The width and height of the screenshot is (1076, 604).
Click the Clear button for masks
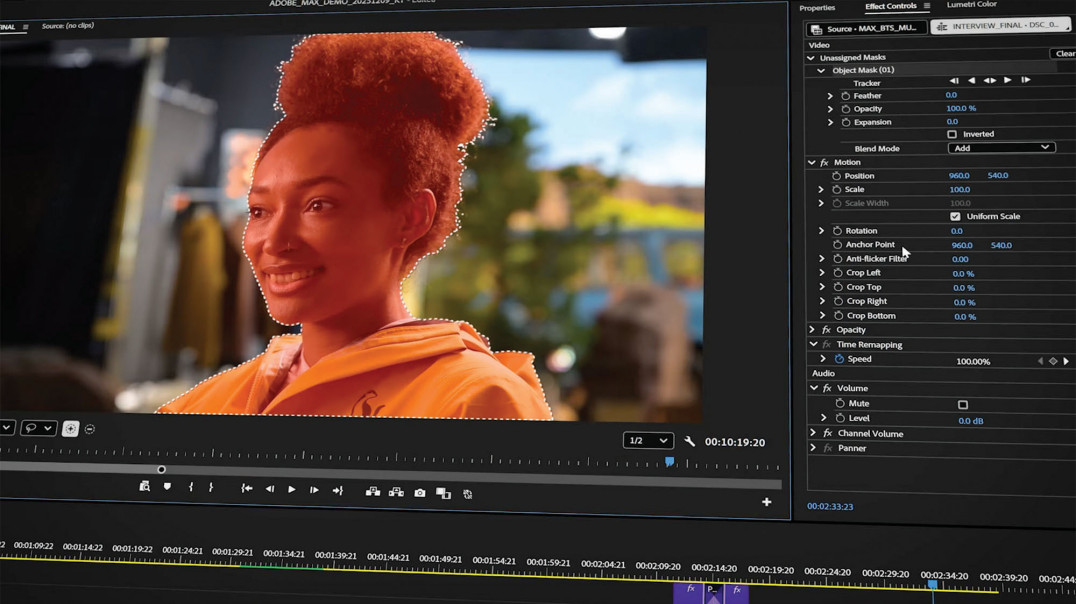[x=1064, y=54]
